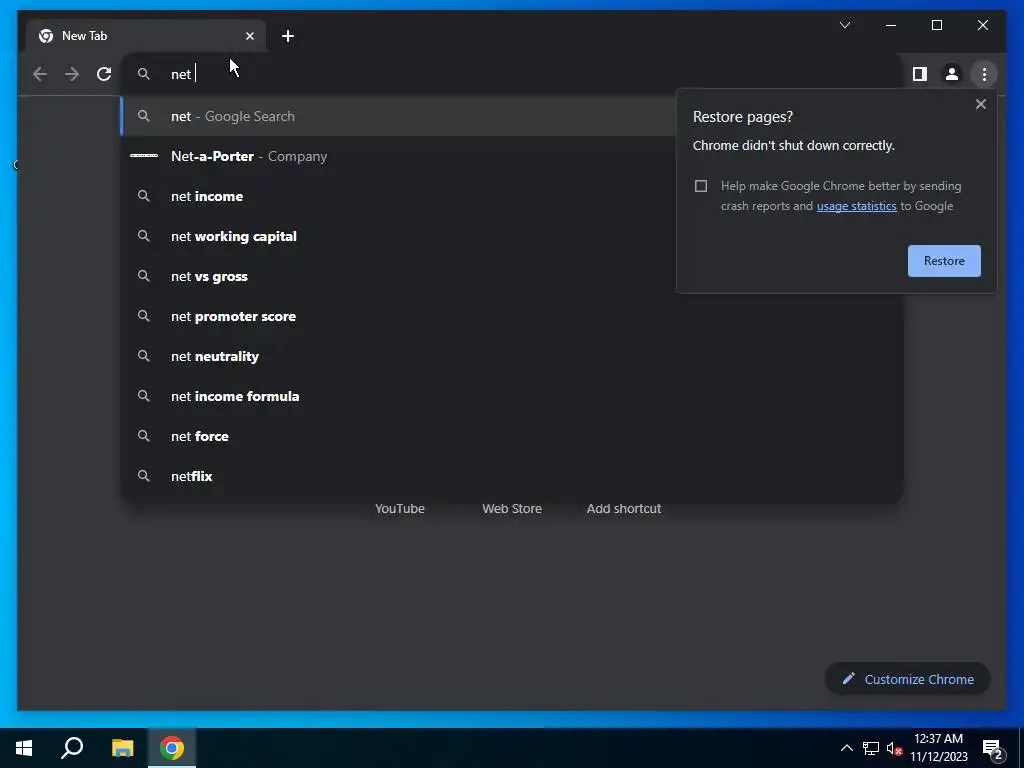Screen dimensions: 1024x768
Task: Expand the tab search chevron
Action: click(844, 25)
